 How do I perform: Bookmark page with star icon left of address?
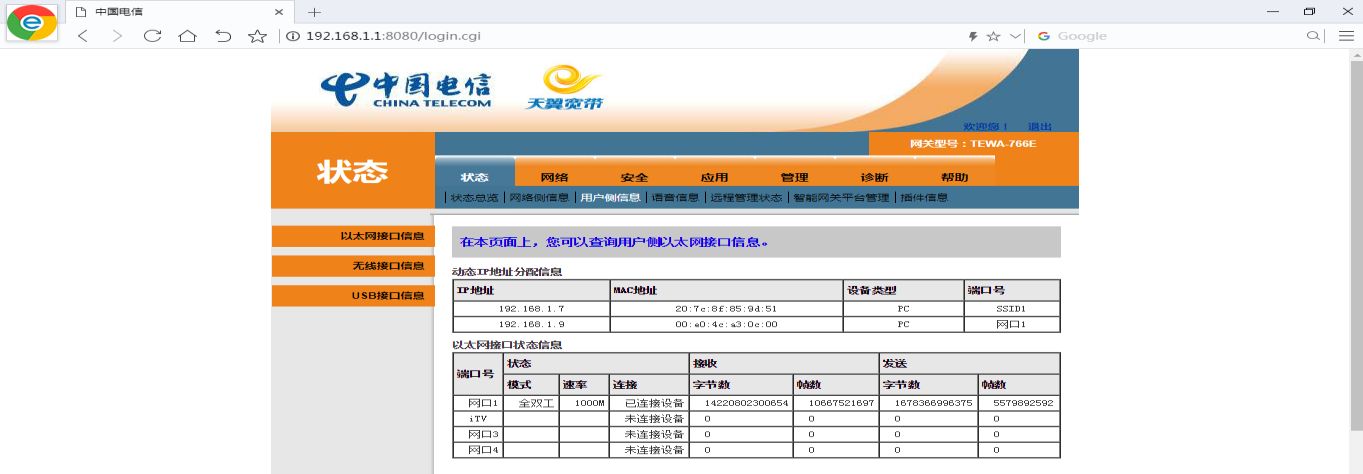coord(257,36)
